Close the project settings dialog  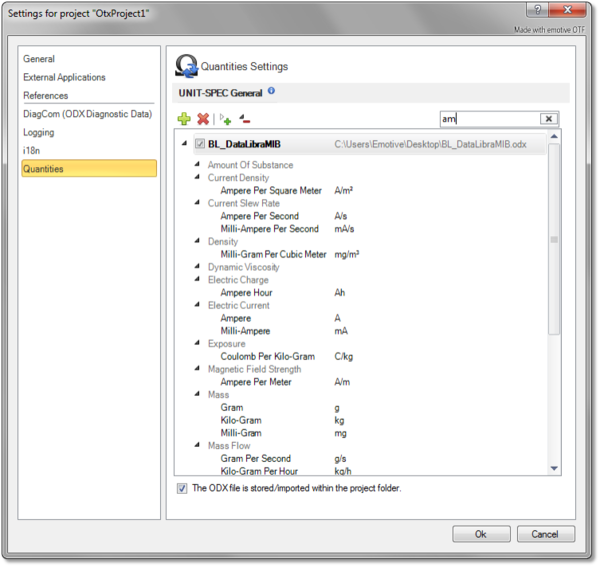tap(571, 11)
